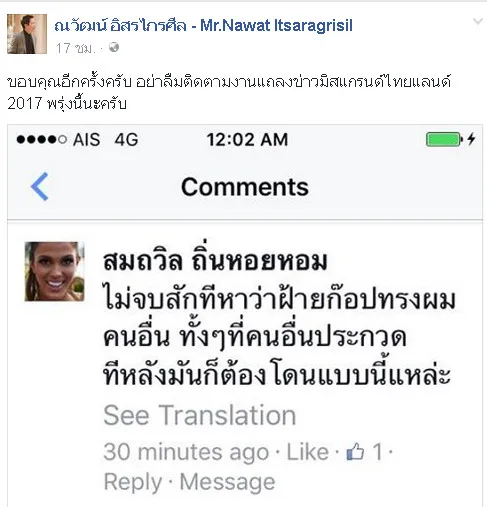Image resolution: width=487 pixels, height=507 pixels.
Task: Click the 30 minutes ago timestamp
Action: click(x=186, y=452)
